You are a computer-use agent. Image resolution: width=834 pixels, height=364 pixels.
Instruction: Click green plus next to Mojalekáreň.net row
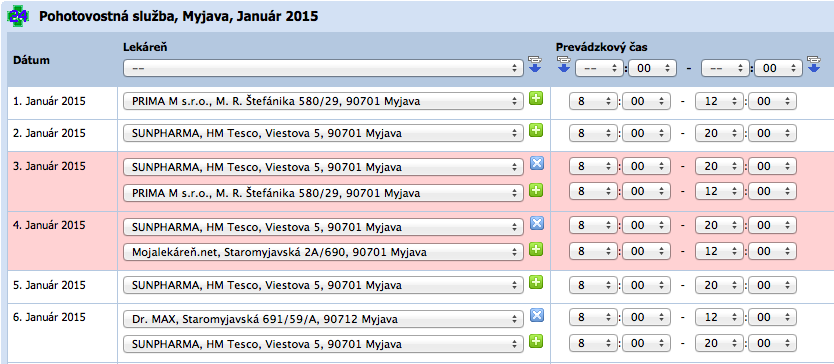coord(536,249)
